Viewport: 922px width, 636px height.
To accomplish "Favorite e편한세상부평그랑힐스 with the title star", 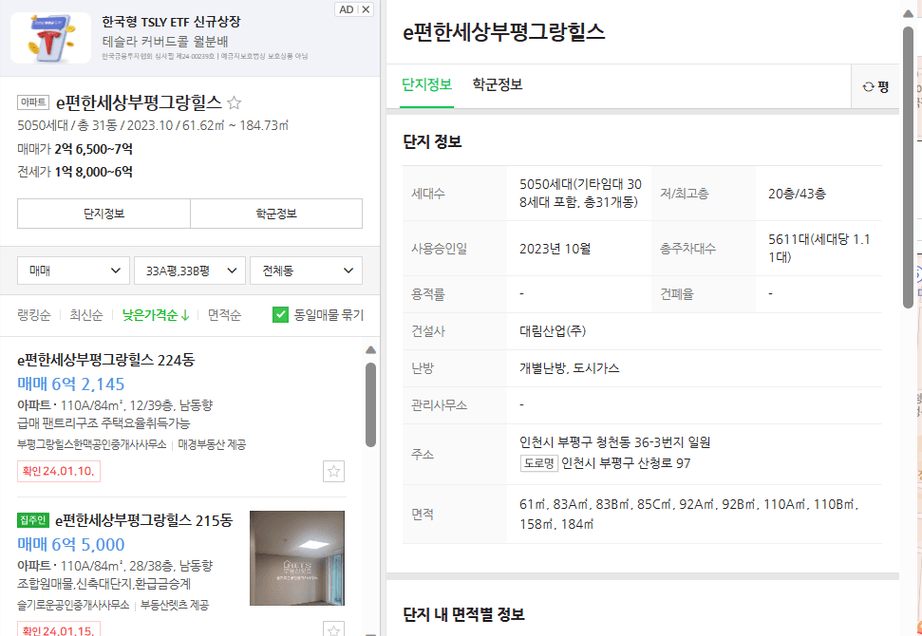I will [x=234, y=103].
